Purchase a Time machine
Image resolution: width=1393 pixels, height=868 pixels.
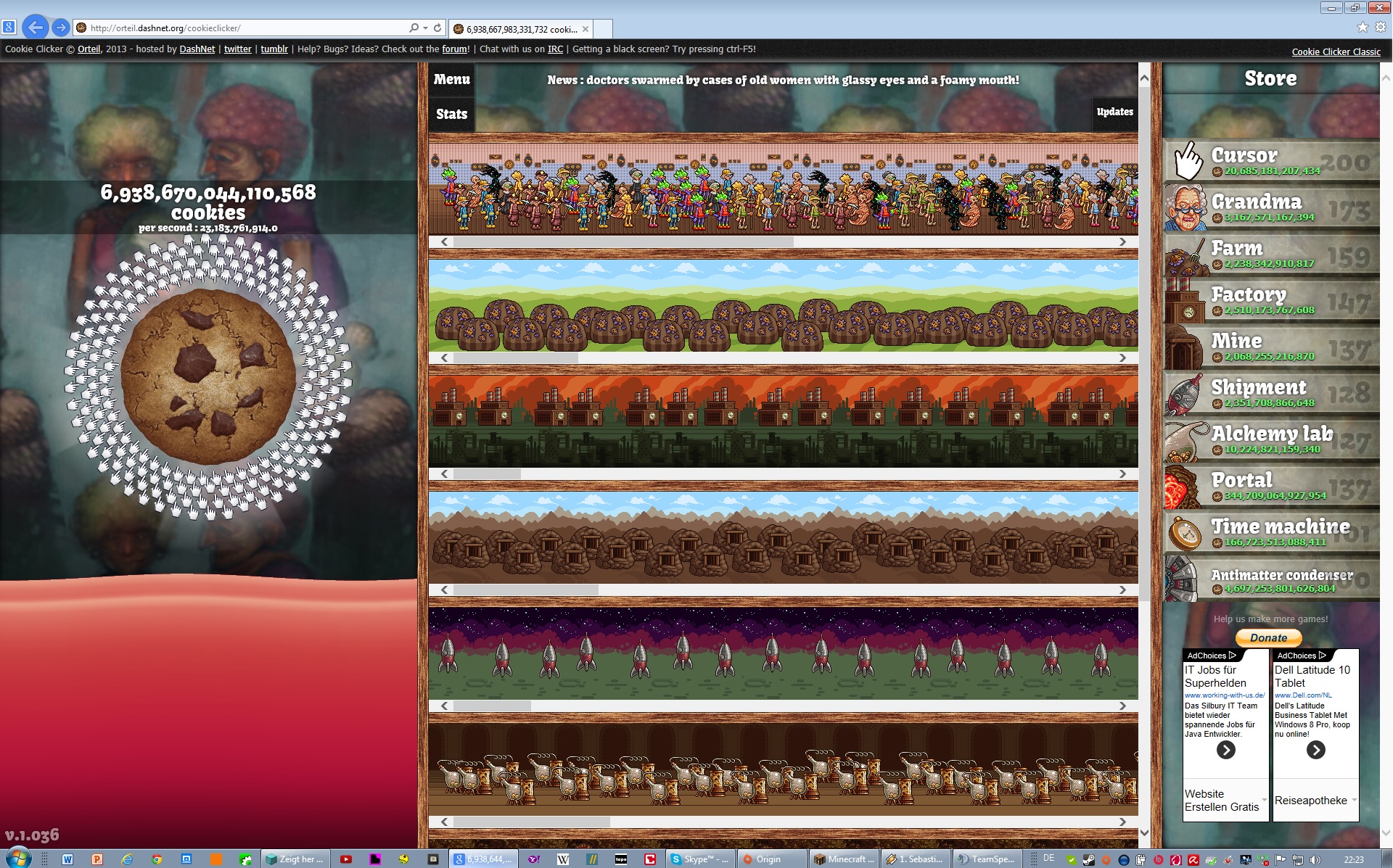click(1271, 532)
